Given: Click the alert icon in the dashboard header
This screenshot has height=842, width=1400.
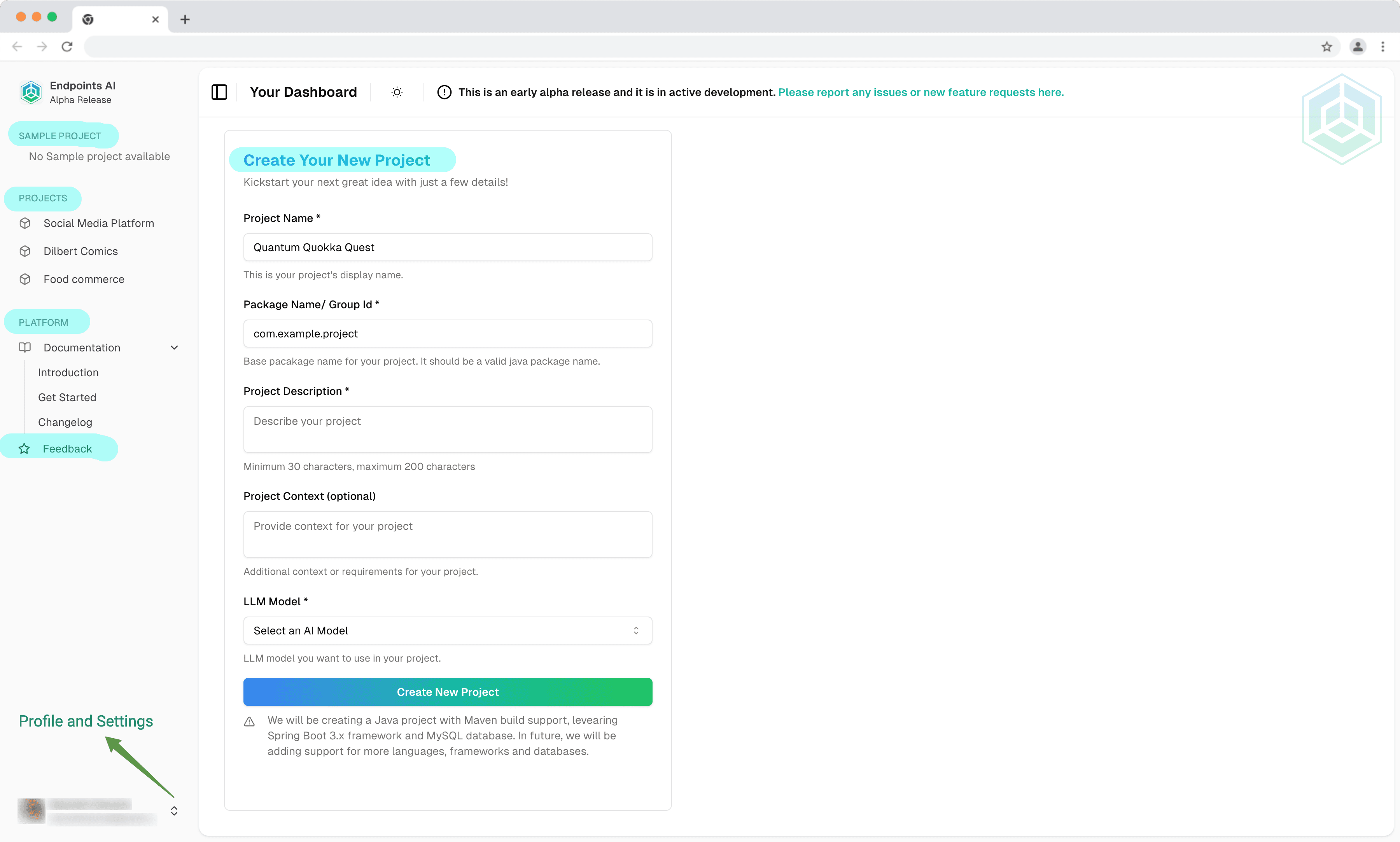Looking at the screenshot, I should tap(444, 92).
